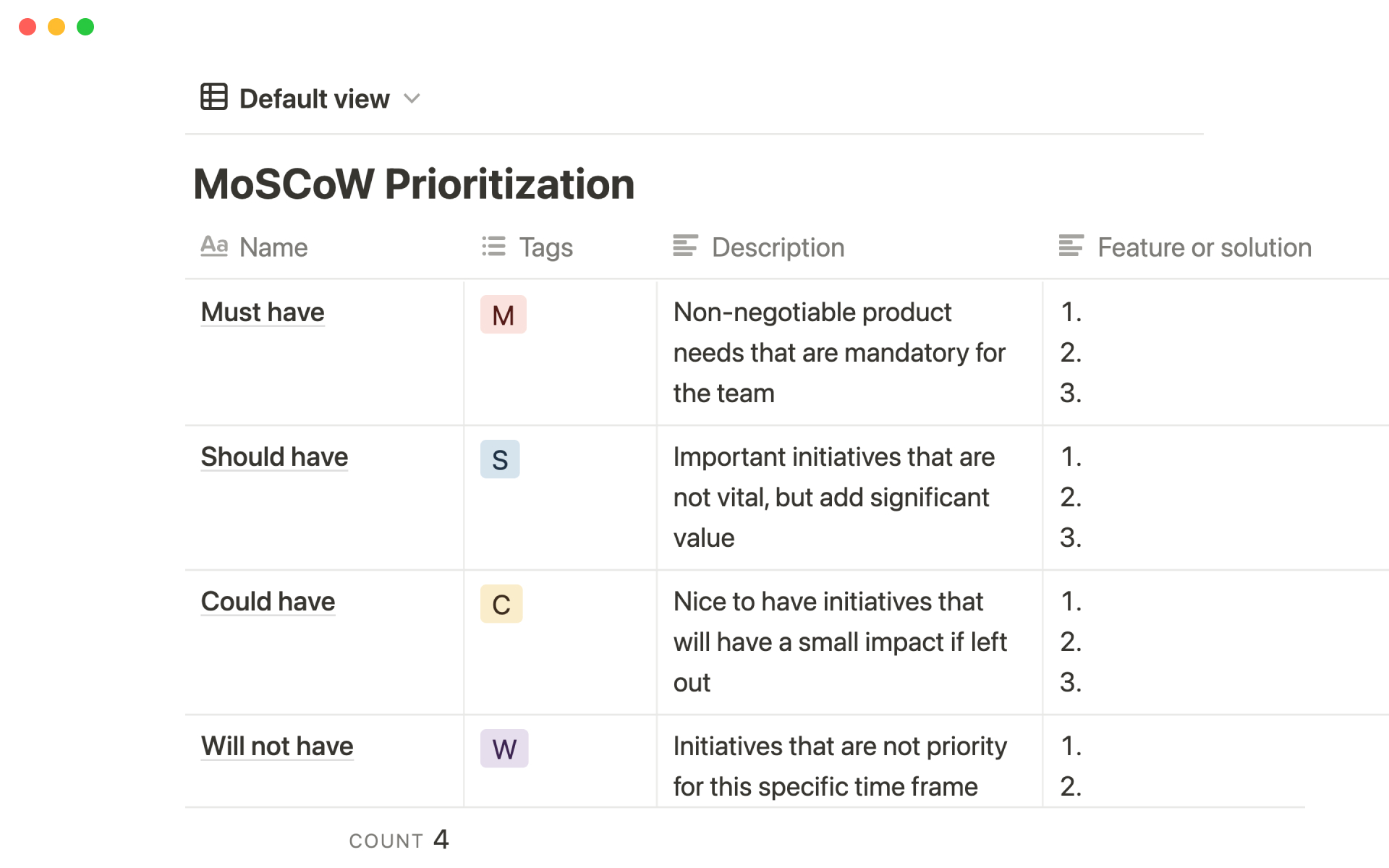Click the text icon in Description header
The width and height of the screenshot is (1389, 868).
pyautogui.click(x=685, y=247)
